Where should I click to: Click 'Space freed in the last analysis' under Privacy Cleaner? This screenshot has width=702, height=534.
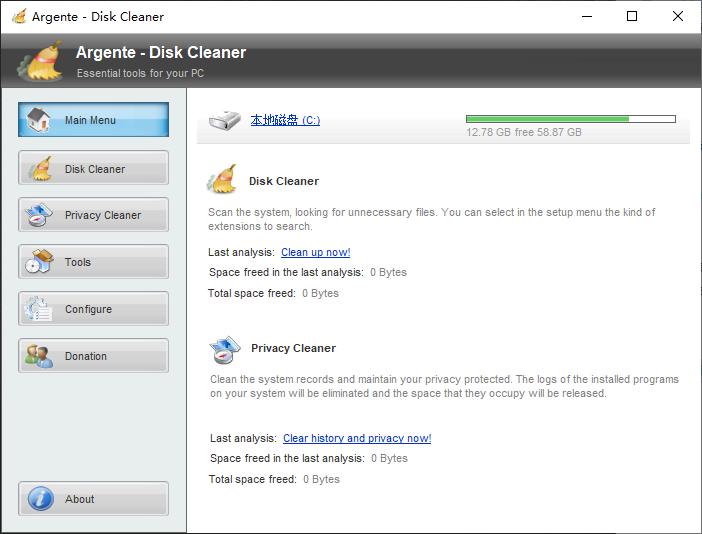[x=287, y=458]
